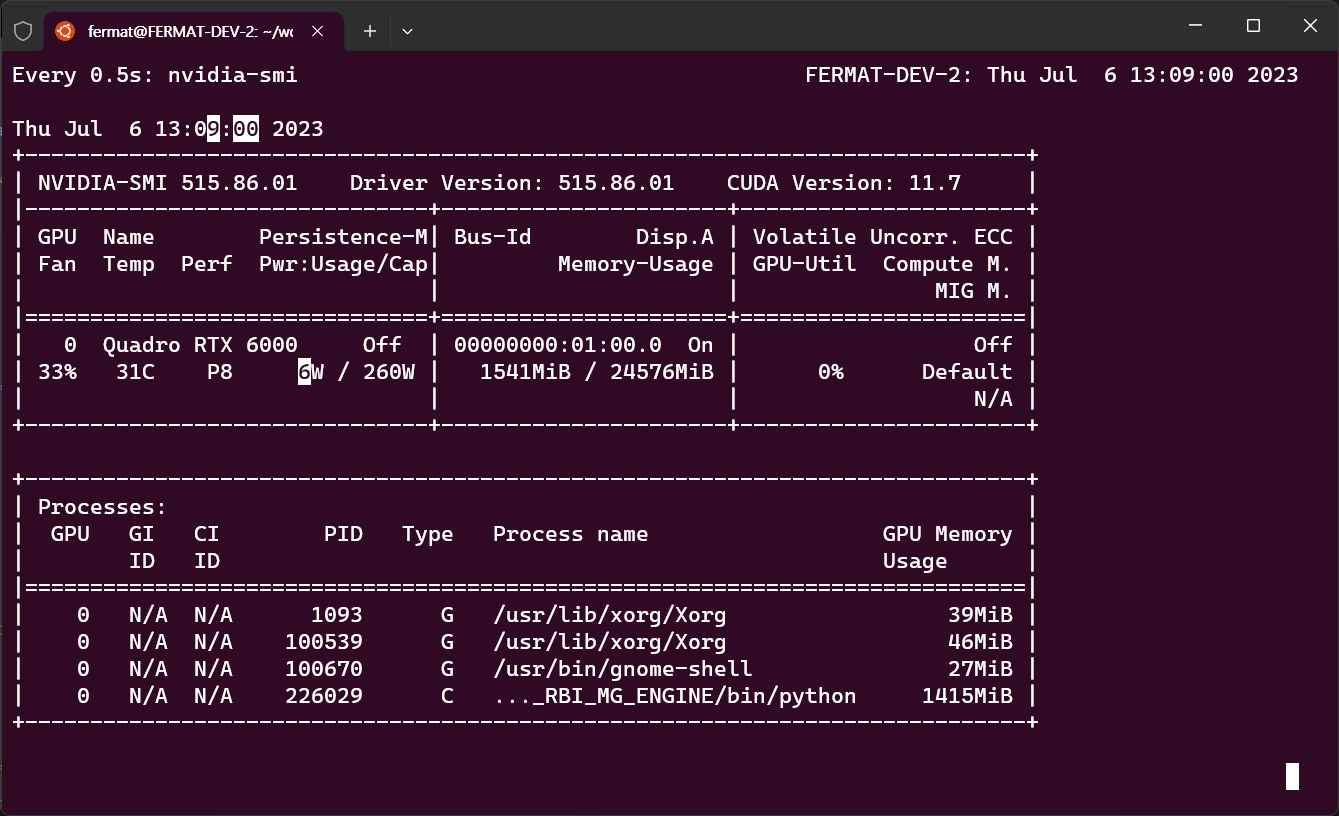Click the 'NVIDIA-SMI 515.86.01' text

[168, 183]
